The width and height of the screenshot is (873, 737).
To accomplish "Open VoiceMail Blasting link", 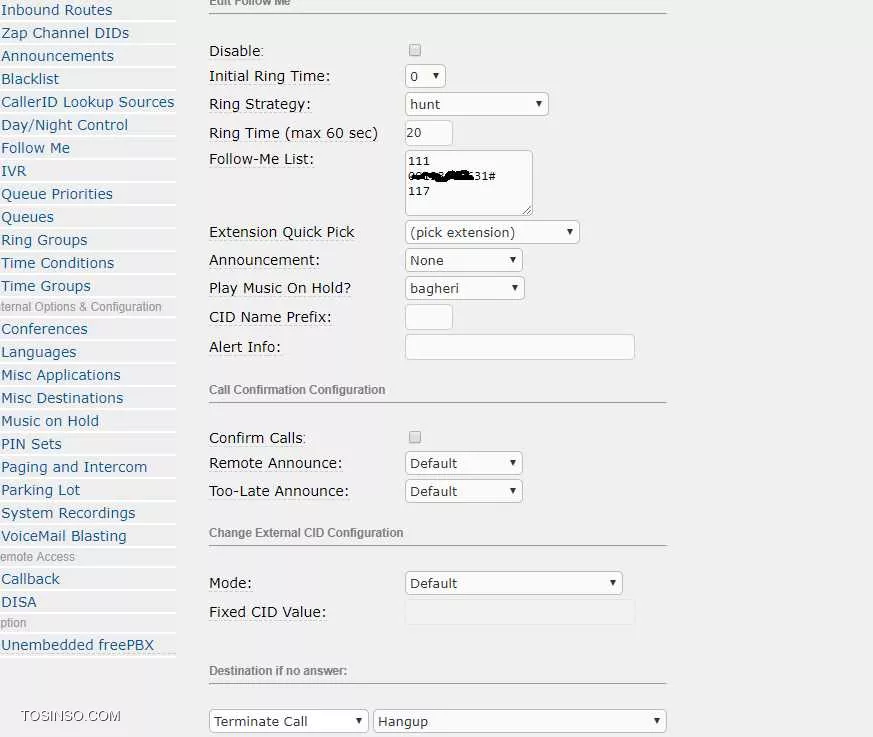I will pyautogui.click(x=64, y=536).
